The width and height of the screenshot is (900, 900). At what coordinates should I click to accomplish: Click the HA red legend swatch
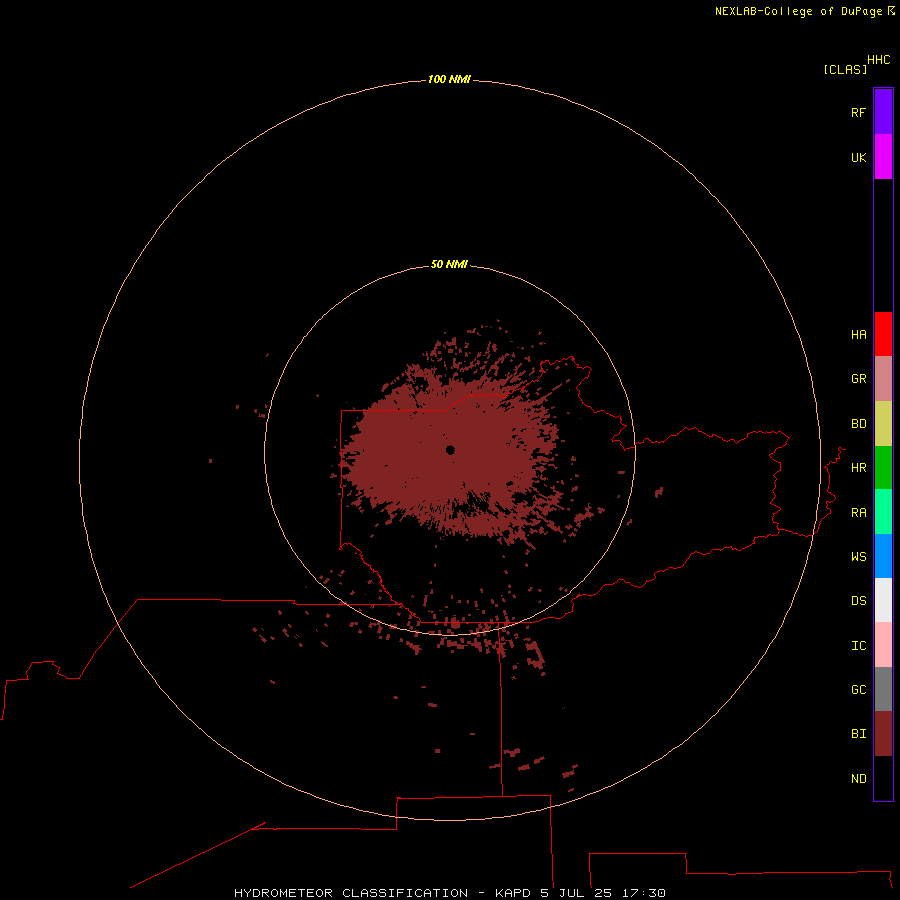[883, 334]
